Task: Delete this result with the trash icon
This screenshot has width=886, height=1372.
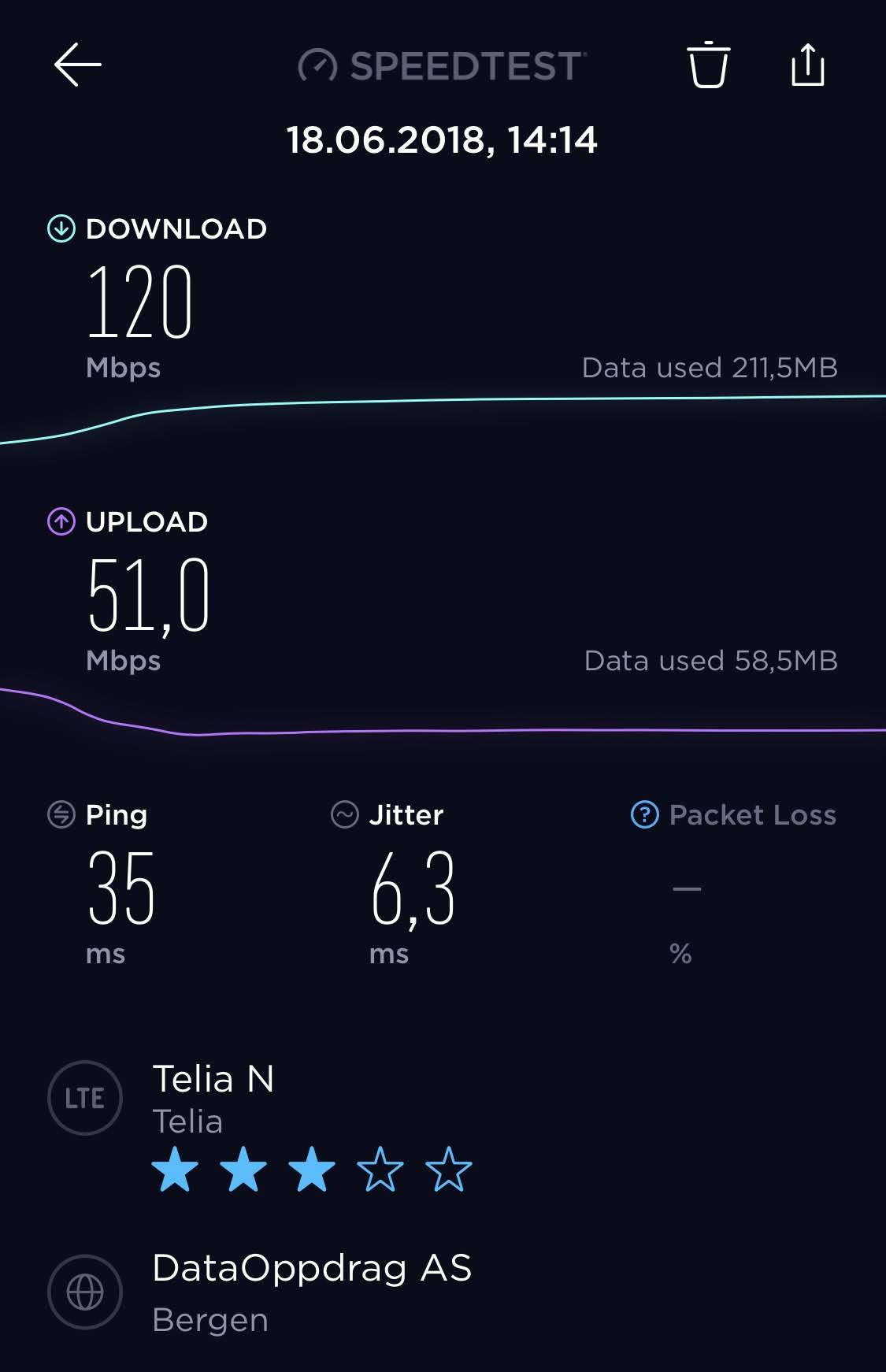Action: (708, 65)
